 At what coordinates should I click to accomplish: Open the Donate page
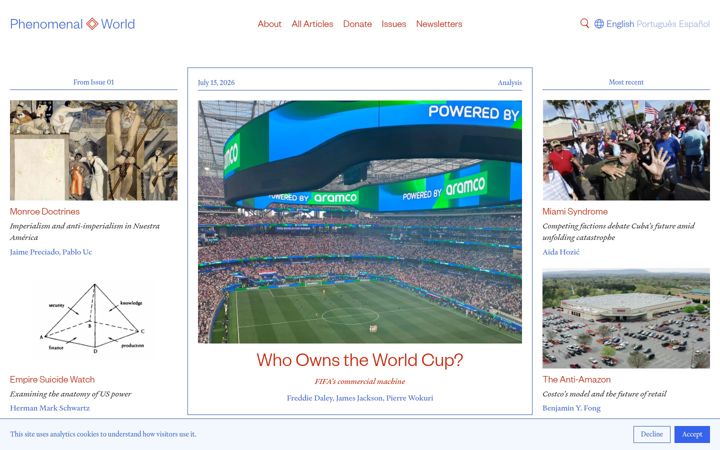pyautogui.click(x=357, y=24)
